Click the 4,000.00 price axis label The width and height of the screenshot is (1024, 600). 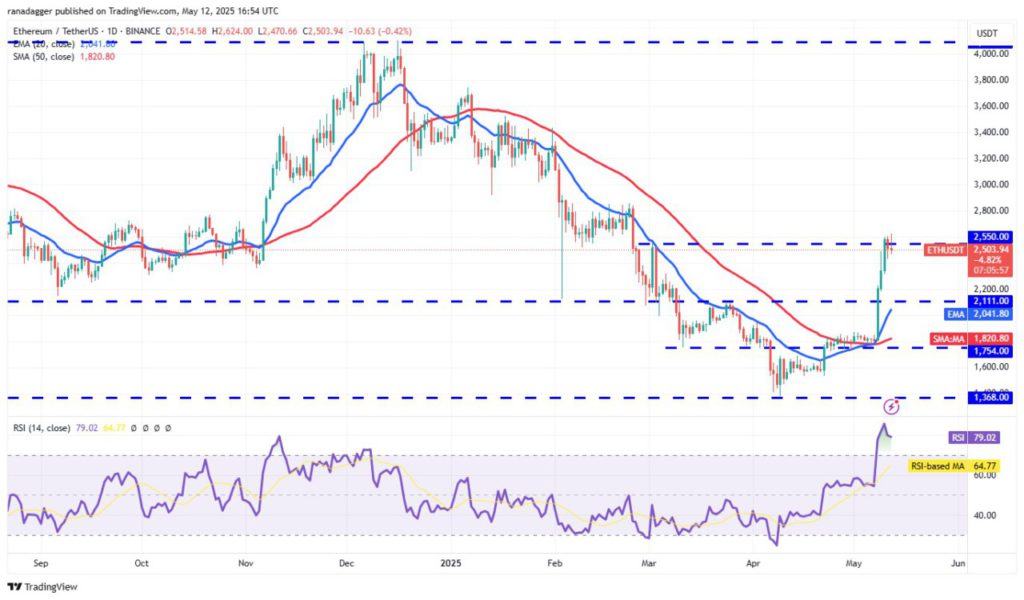pos(991,54)
